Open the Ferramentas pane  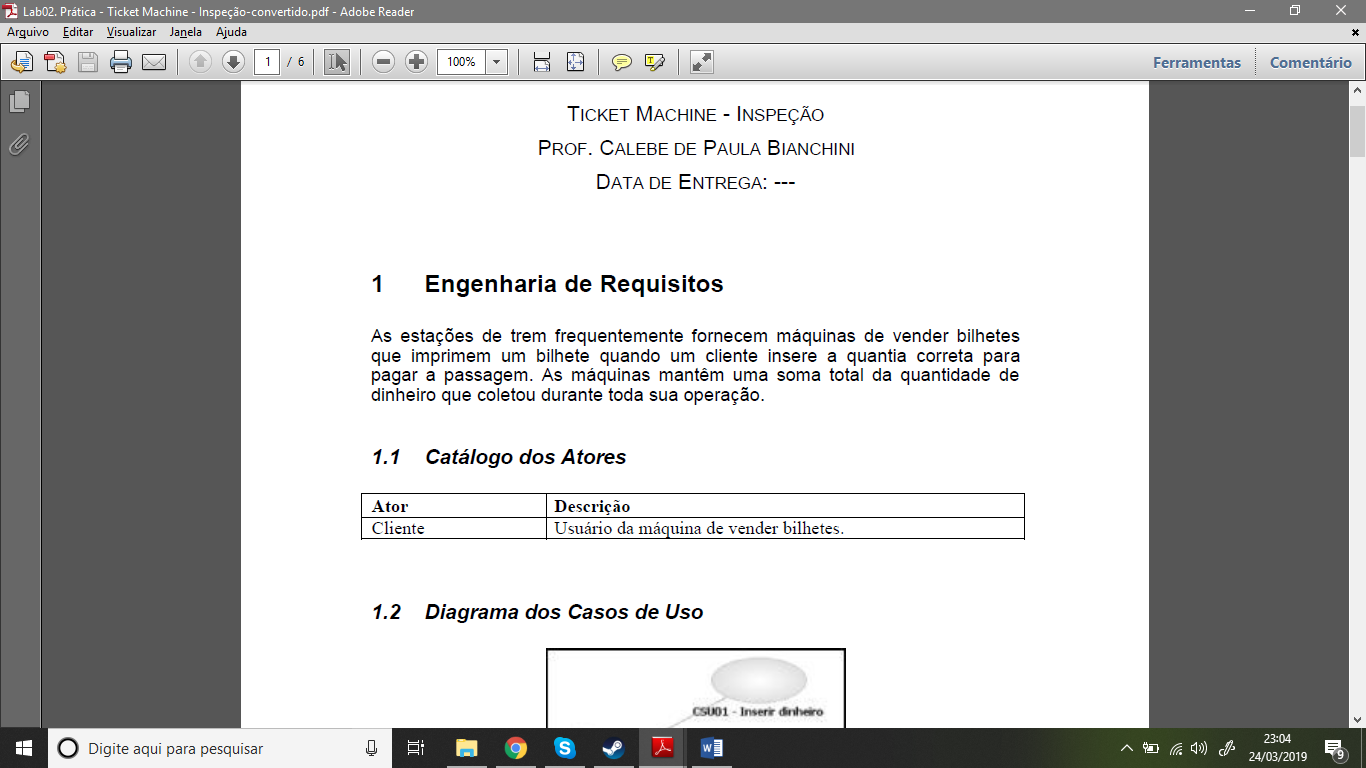pyautogui.click(x=1197, y=62)
